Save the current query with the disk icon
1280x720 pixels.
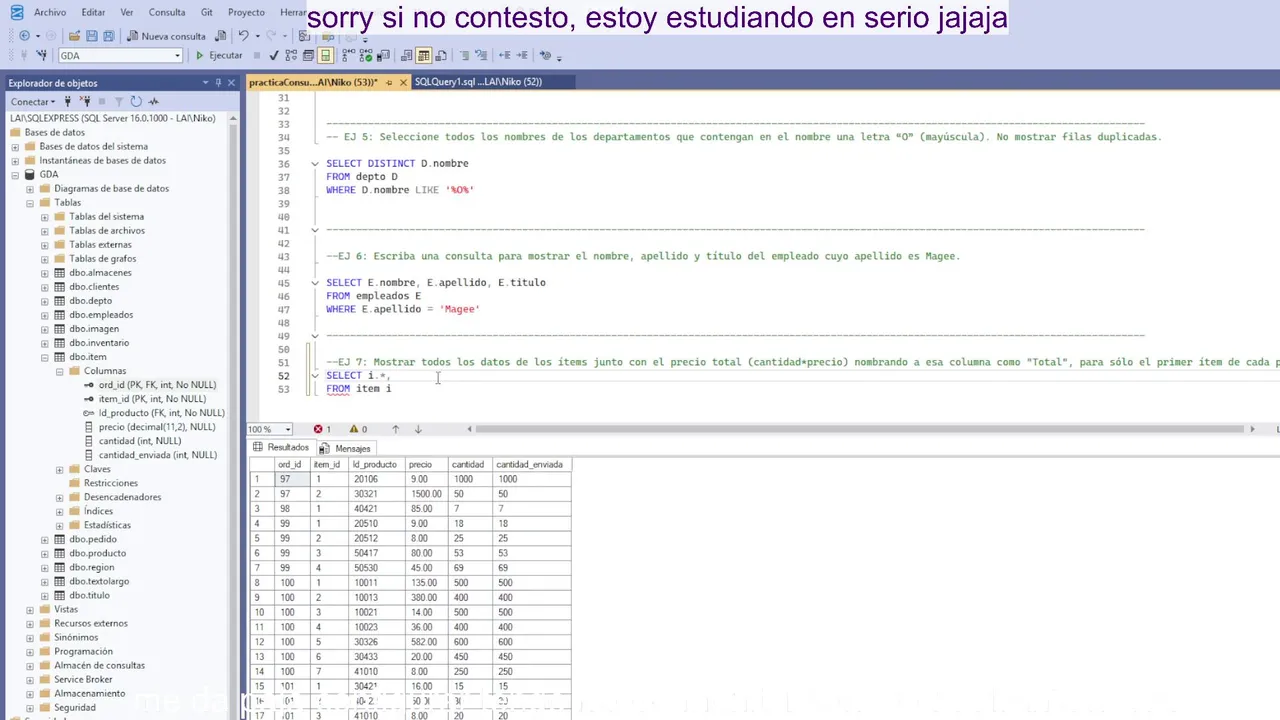(x=91, y=36)
